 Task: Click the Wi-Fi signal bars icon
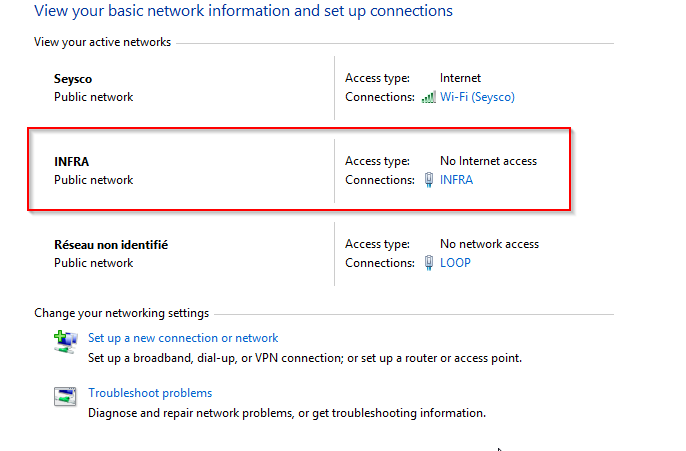[429, 97]
